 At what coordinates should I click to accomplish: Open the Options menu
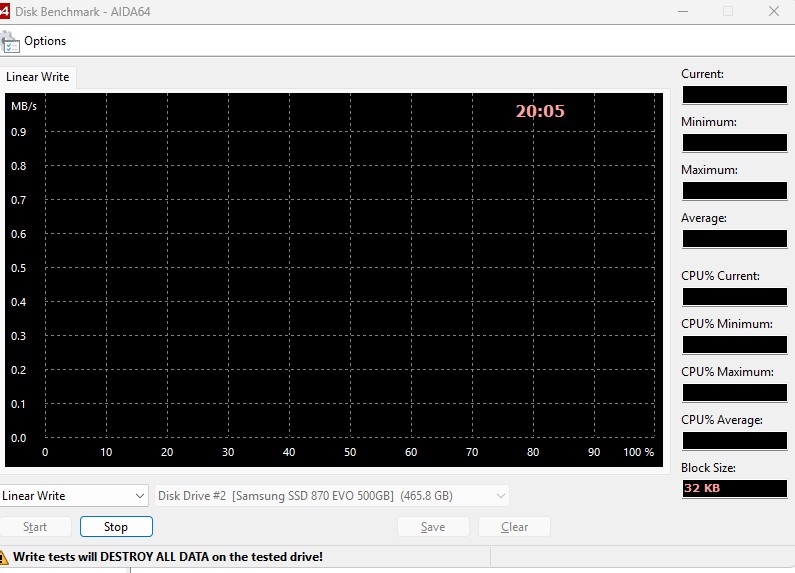(45, 41)
